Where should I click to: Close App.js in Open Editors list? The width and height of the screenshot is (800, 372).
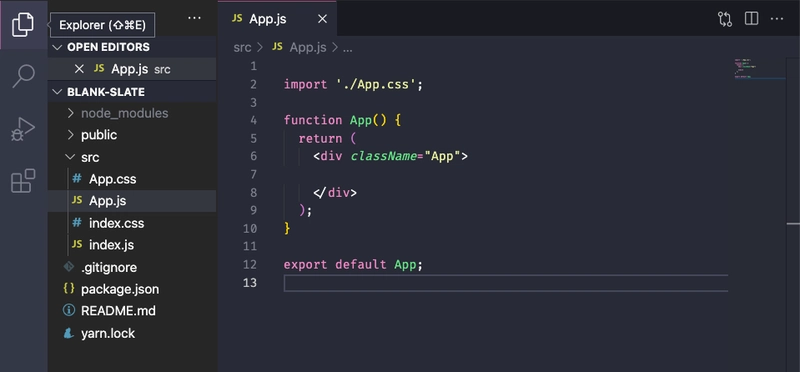click(x=79, y=69)
